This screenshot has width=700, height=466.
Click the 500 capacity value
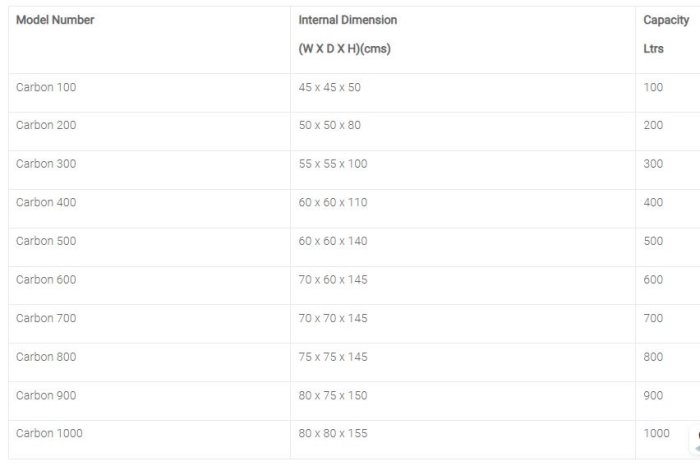click(653, 241)
